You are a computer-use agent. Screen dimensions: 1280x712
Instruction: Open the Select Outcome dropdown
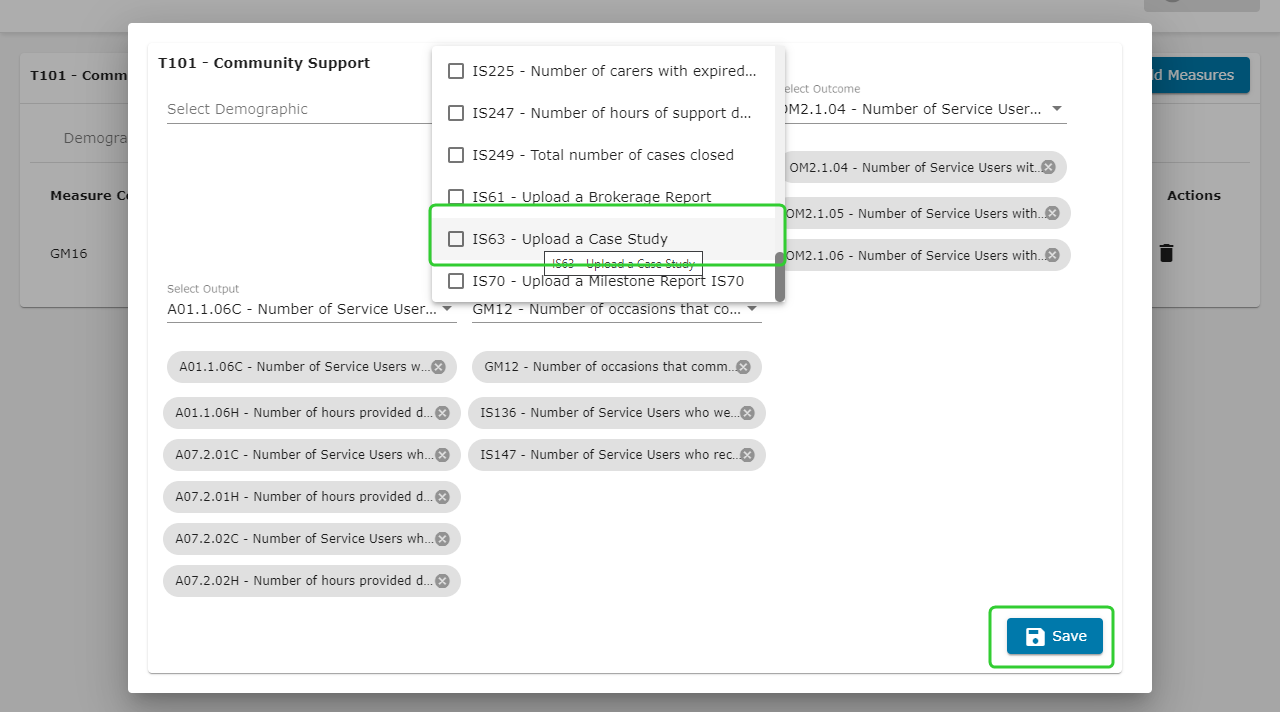pyautogui.click(x=1057, y=109)
